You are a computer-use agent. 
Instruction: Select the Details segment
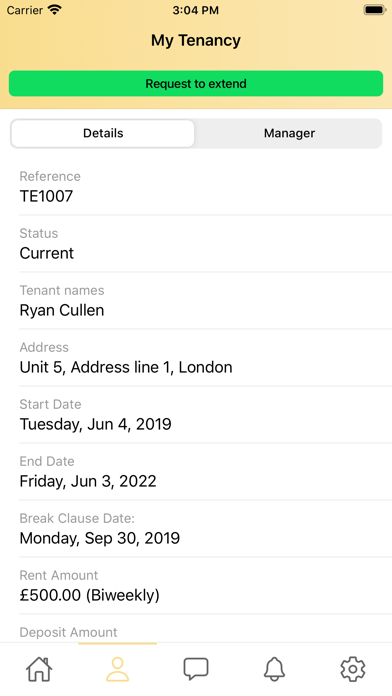[103, 133]
